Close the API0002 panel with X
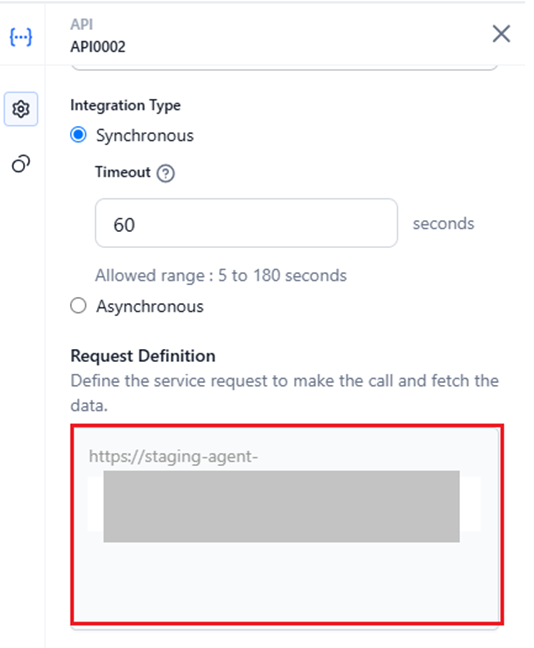The width and height of the screenshot is (534, 648). (x=501, y=33)
